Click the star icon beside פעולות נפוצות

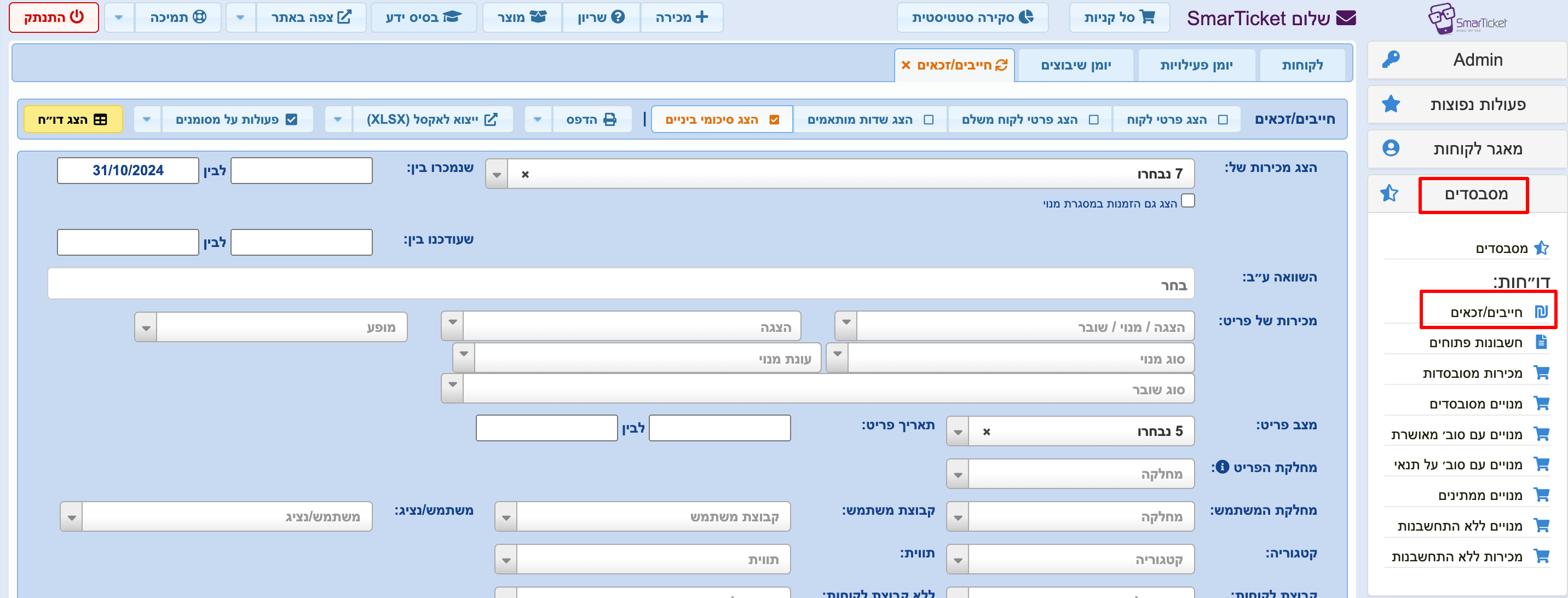click(x=1391, y=104)
